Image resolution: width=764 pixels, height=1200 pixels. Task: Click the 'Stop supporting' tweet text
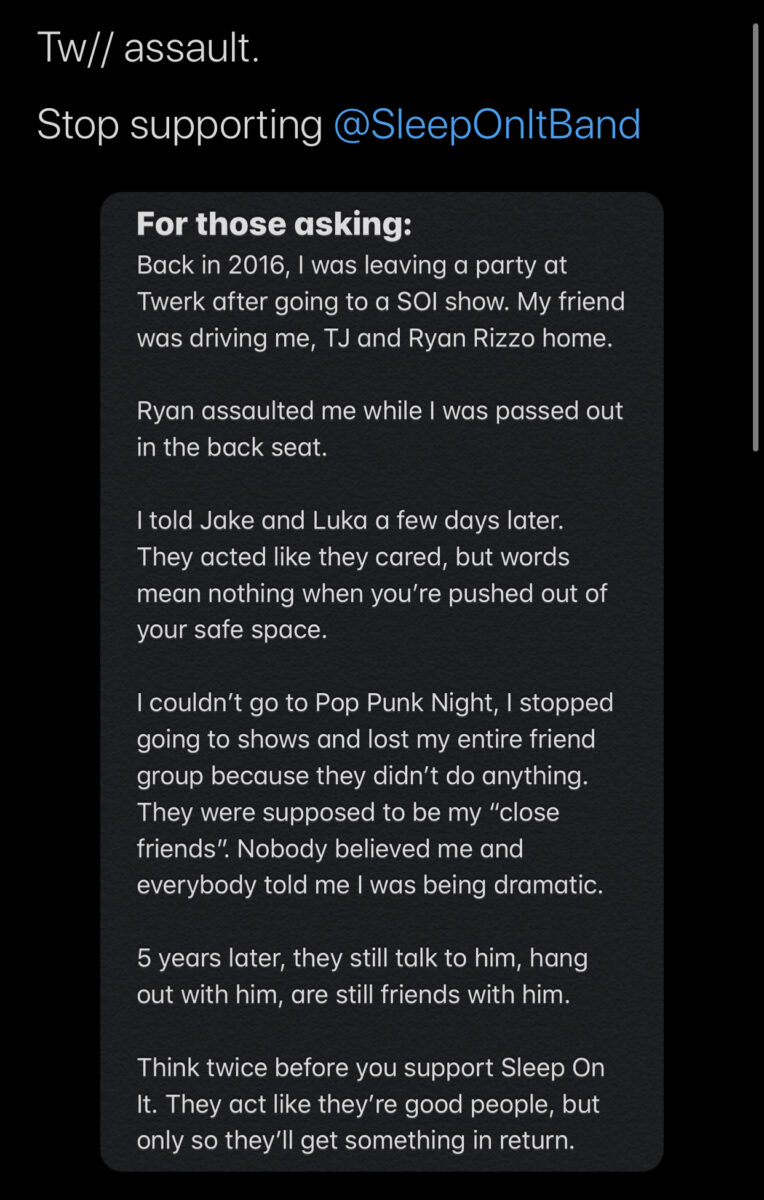coord(180,125)
